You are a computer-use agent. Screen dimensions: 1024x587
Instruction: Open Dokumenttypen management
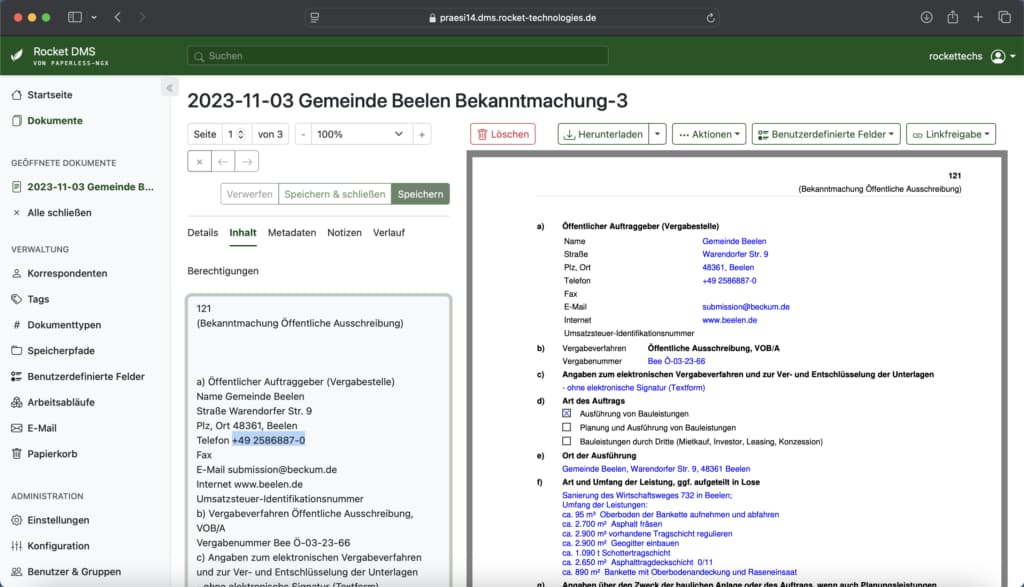(56, 325)
